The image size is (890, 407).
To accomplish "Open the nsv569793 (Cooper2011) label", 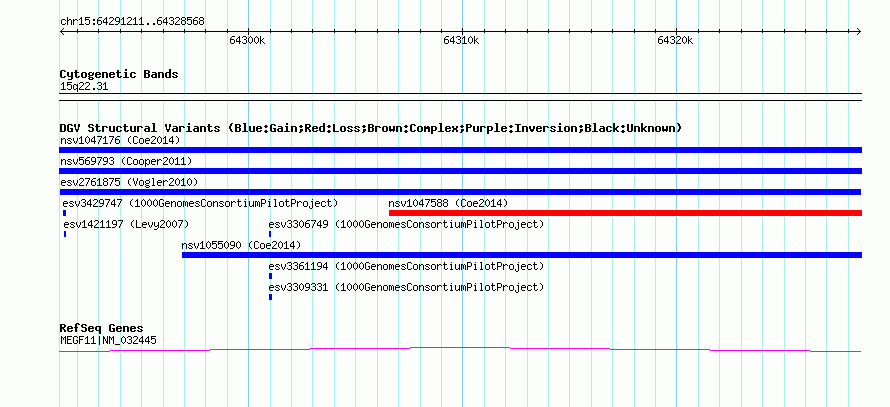I will 126,161.
